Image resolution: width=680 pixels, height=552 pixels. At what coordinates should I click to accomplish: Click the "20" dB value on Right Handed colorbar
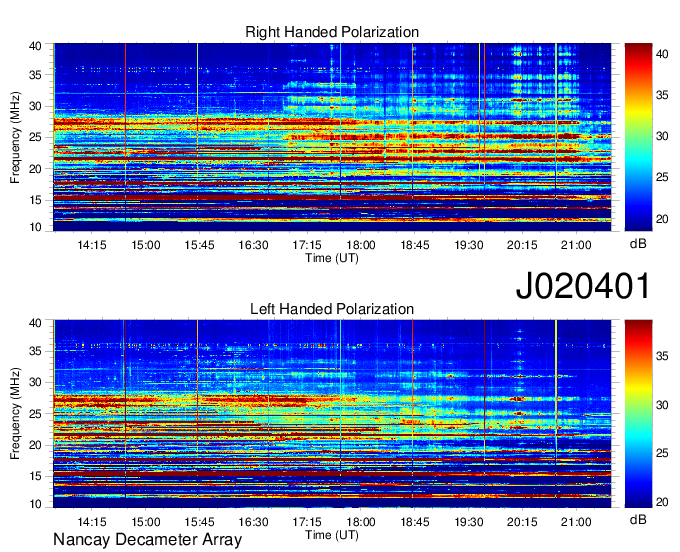pos(662,219)
